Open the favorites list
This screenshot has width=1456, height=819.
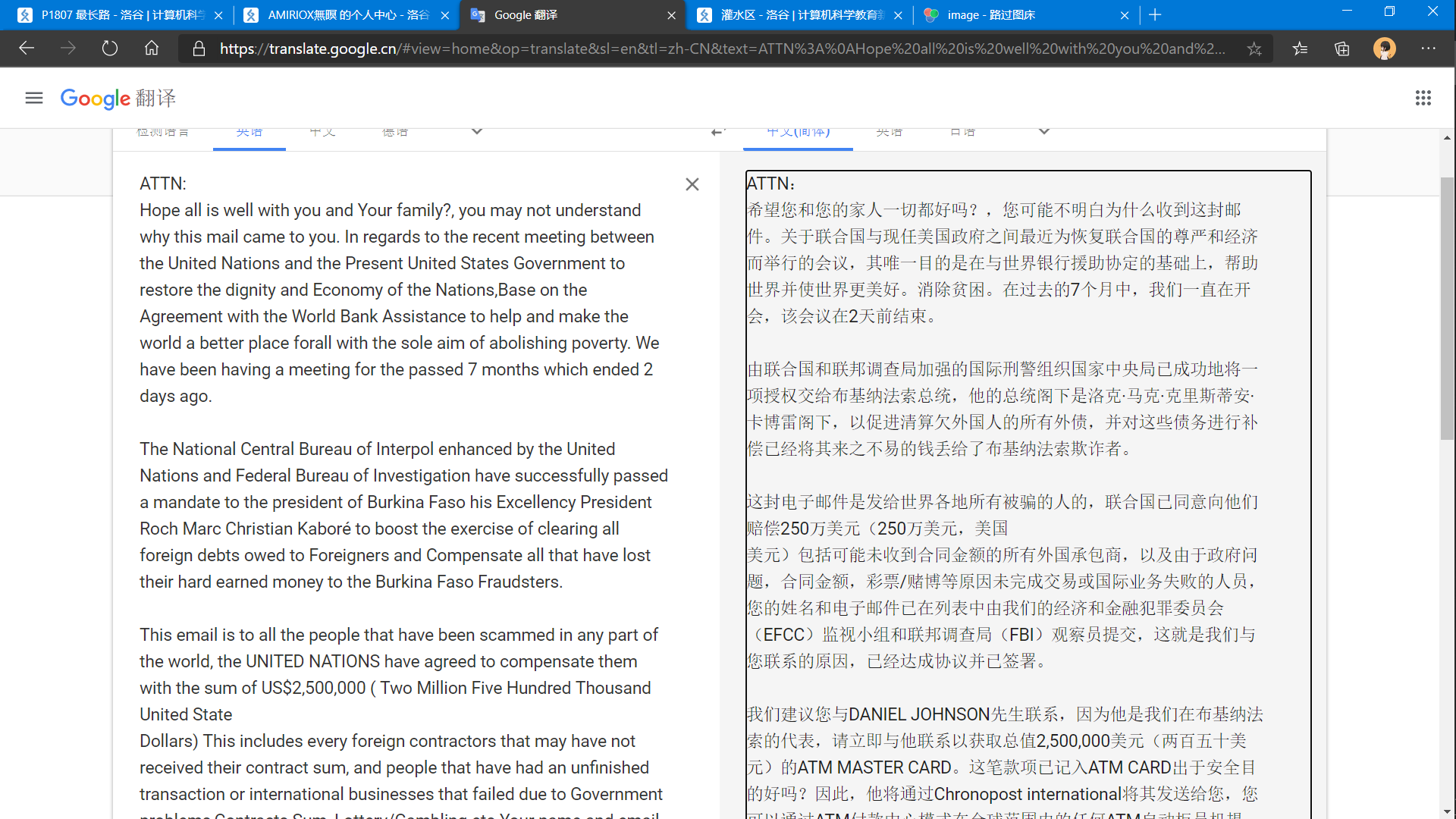coord(1300,49)
